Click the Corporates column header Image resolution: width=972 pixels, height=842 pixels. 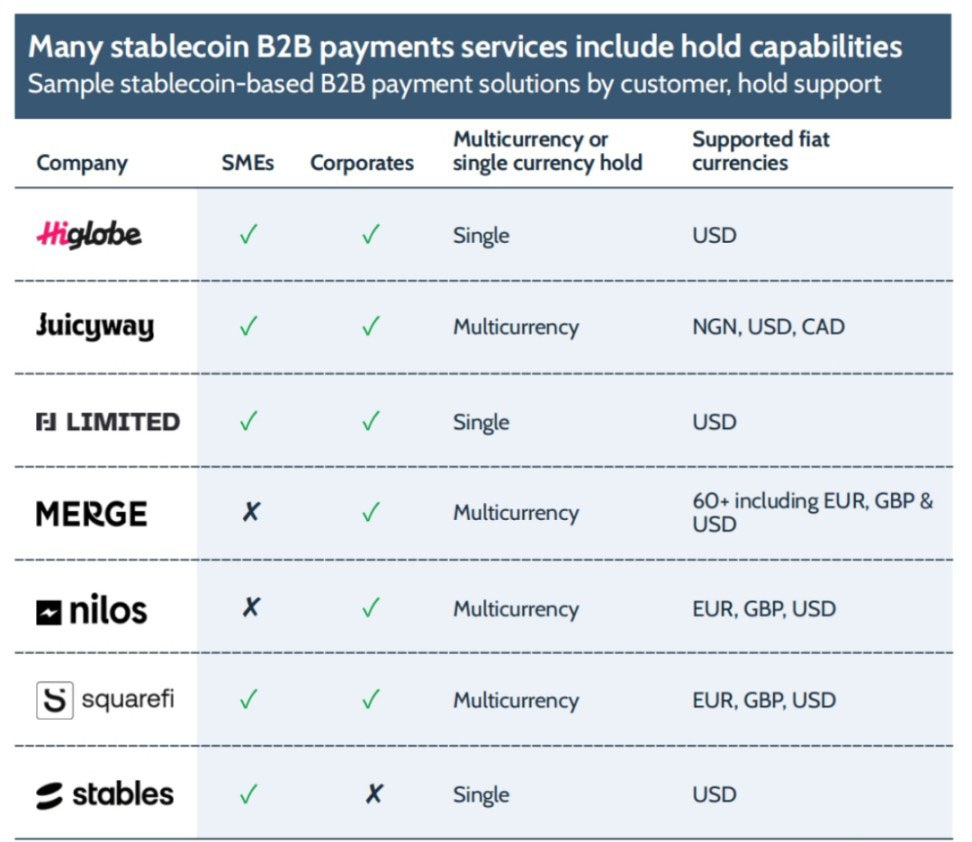pos(362,163)
